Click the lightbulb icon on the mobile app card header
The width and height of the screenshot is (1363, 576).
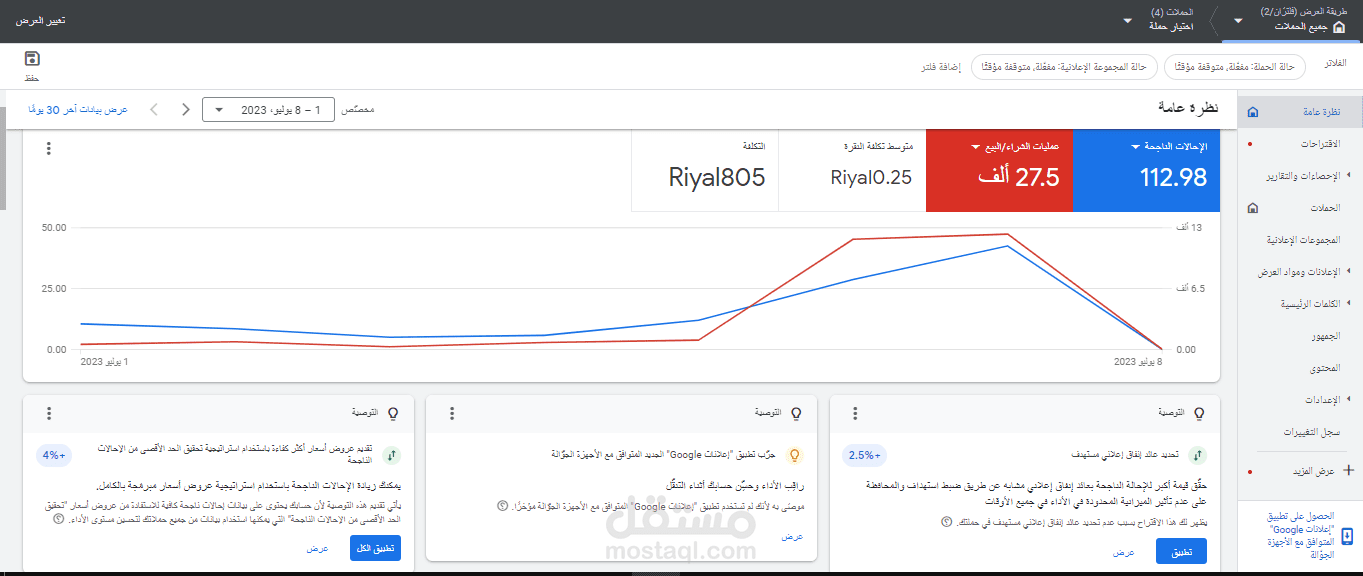click(x=796, y=413)
